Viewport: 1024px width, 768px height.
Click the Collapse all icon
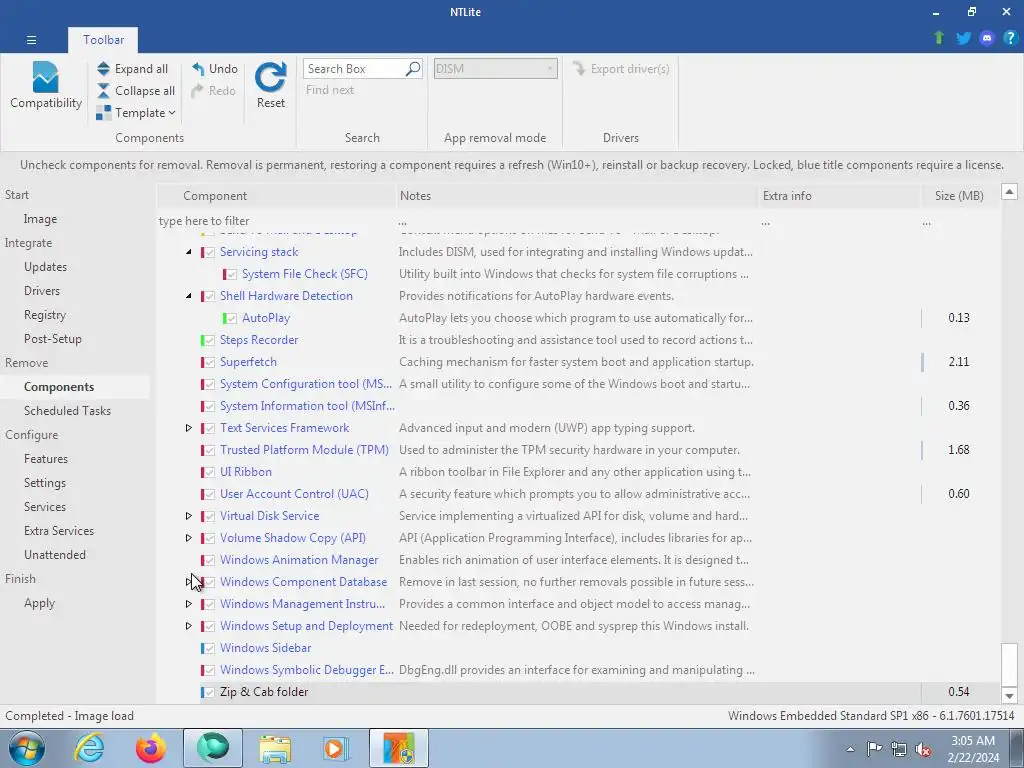pos(103,91)
